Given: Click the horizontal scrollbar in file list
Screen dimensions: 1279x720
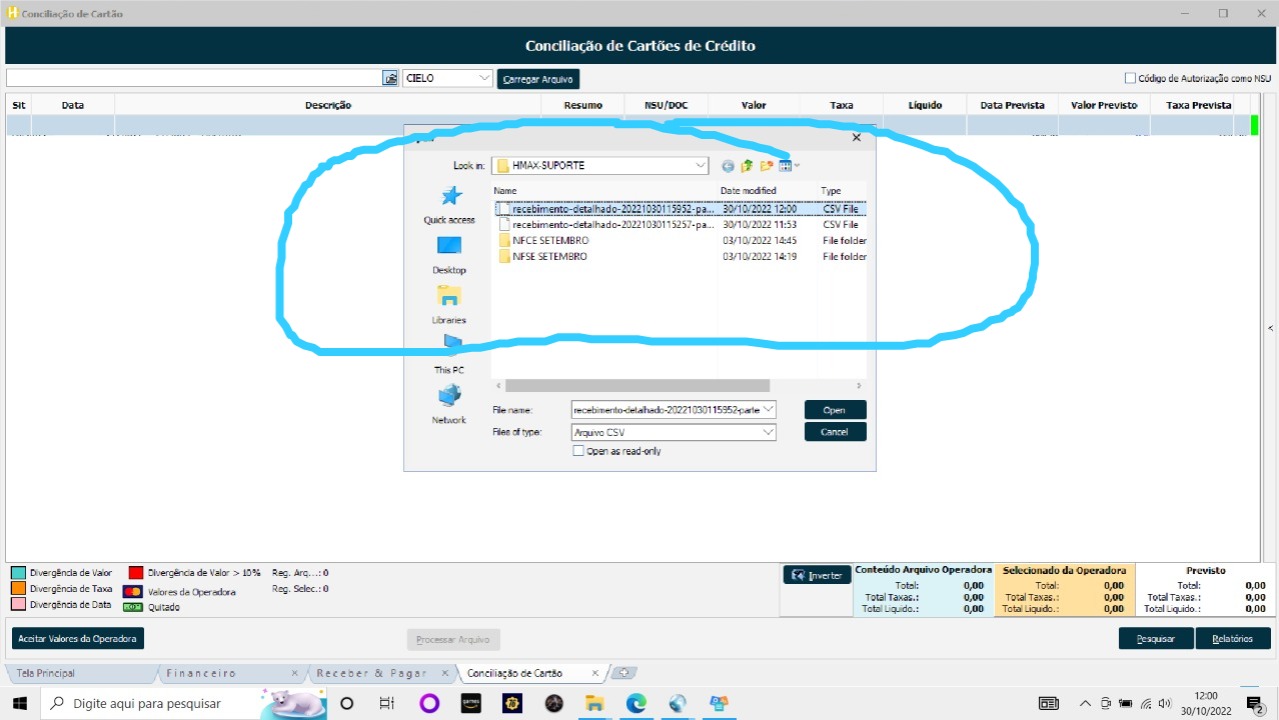Looking at the screenshot, I should point(637,385).
